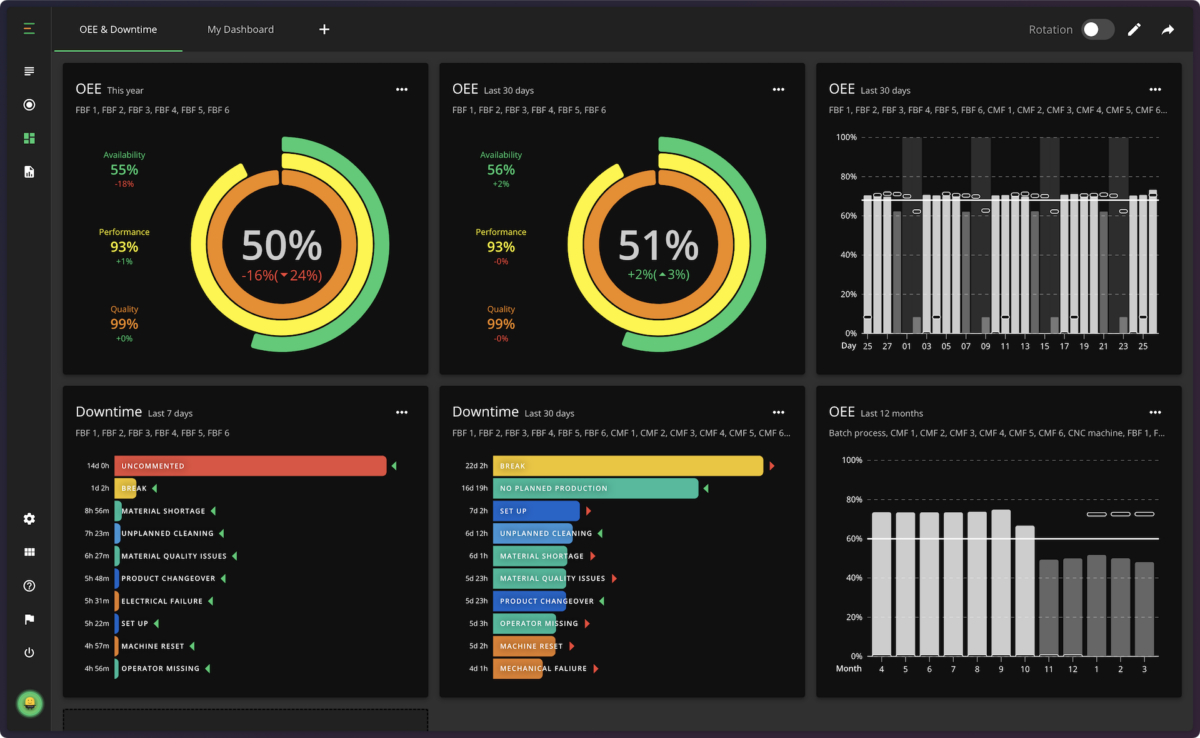Click the flag icon in the sidebar
This screenshot has height=738, width=1200.
28,619
